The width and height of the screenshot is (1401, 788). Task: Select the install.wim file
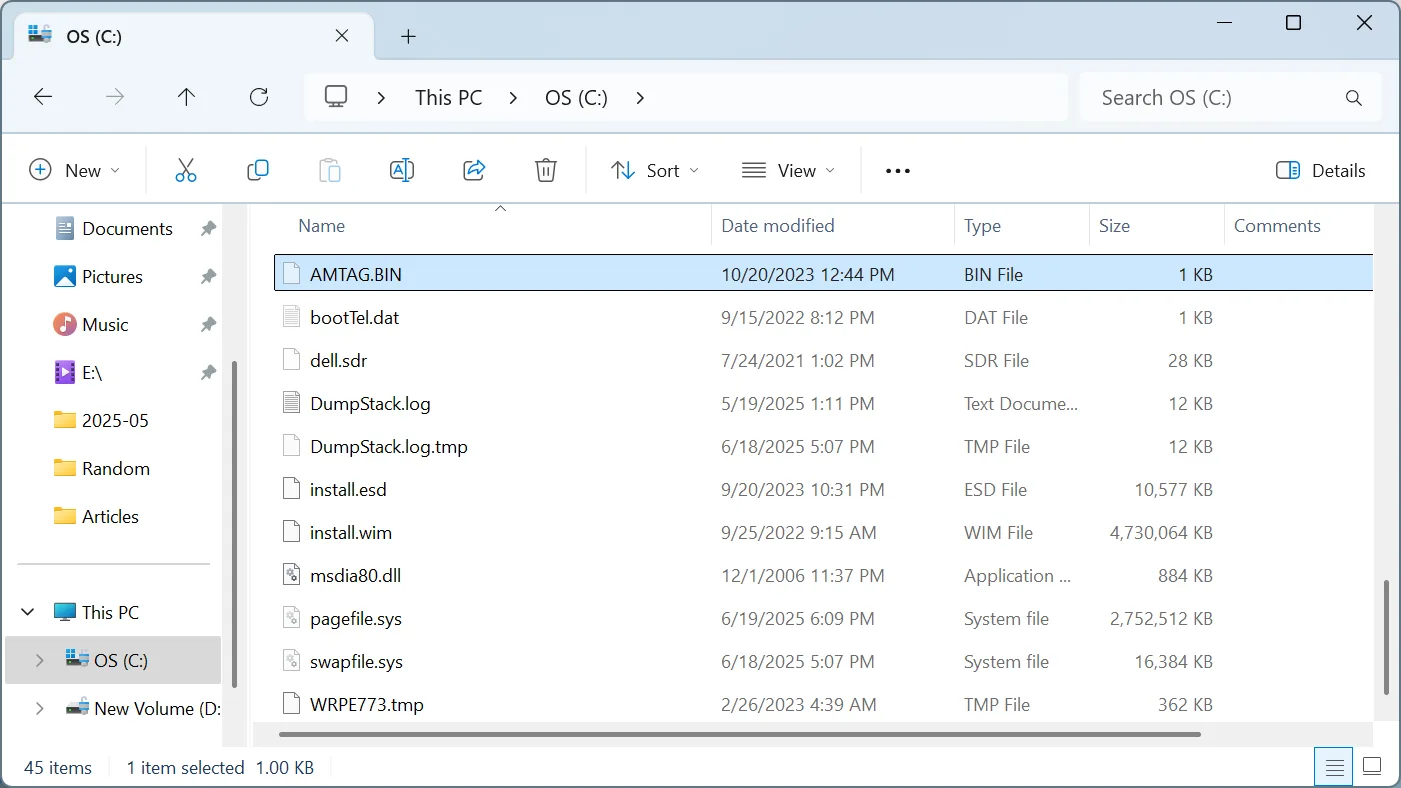823,533
